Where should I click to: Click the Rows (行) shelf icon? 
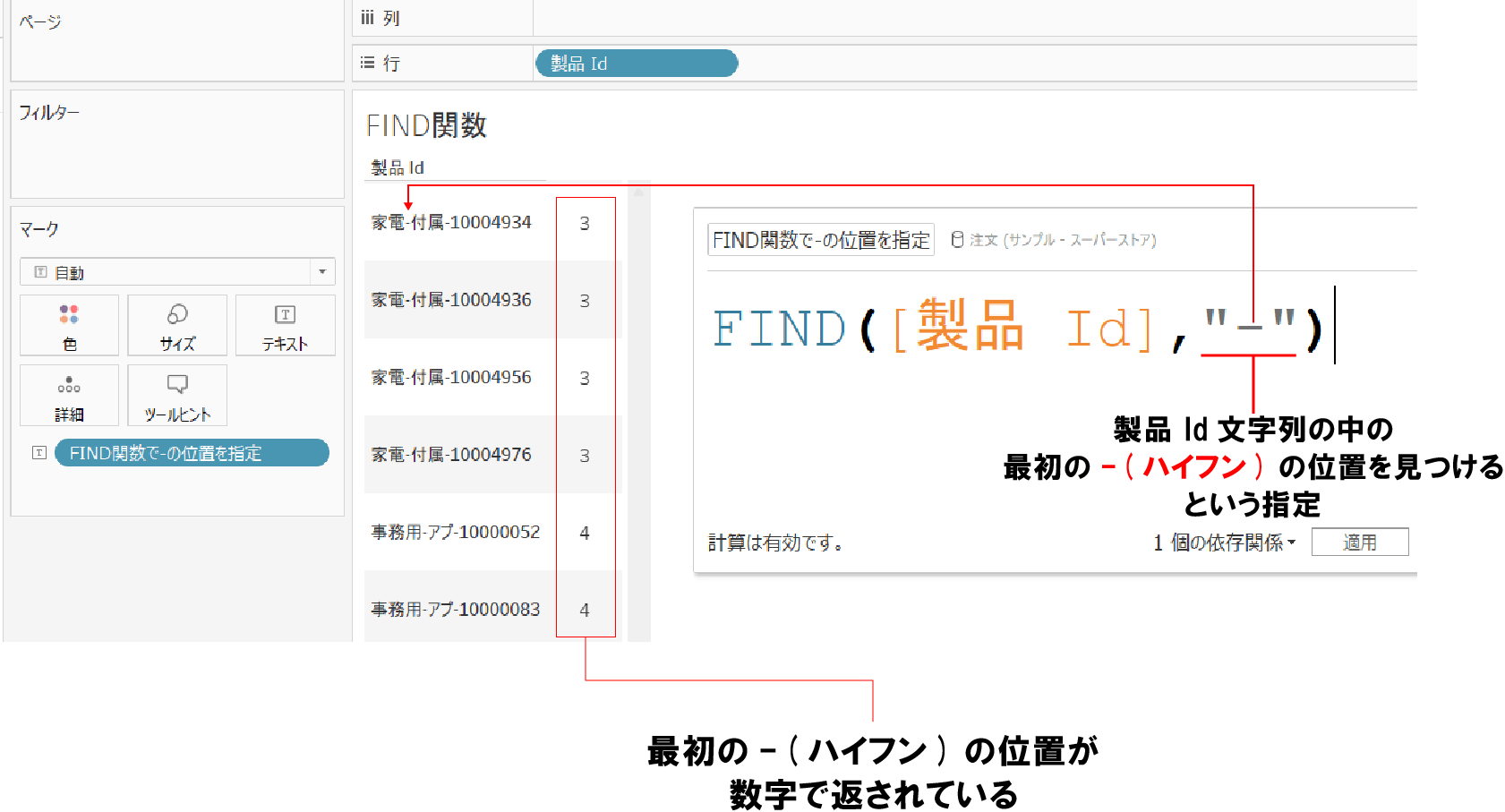coord(367,63)
